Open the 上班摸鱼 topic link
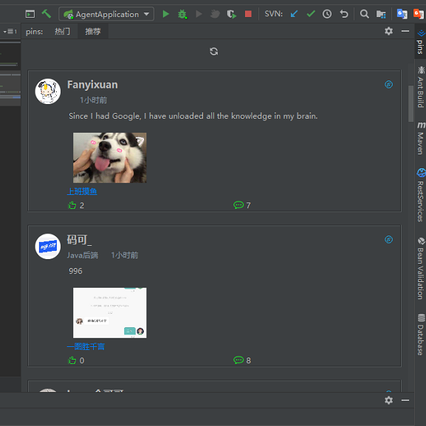This screenshot has height=426, width=426. 82,191
